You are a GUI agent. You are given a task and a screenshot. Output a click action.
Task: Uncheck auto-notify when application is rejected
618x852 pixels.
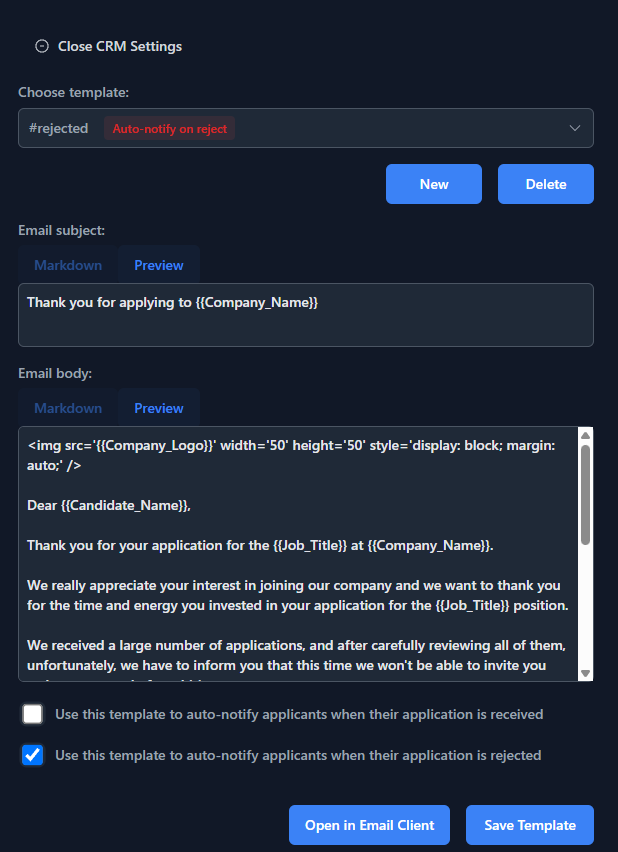[x=33, y=755]
